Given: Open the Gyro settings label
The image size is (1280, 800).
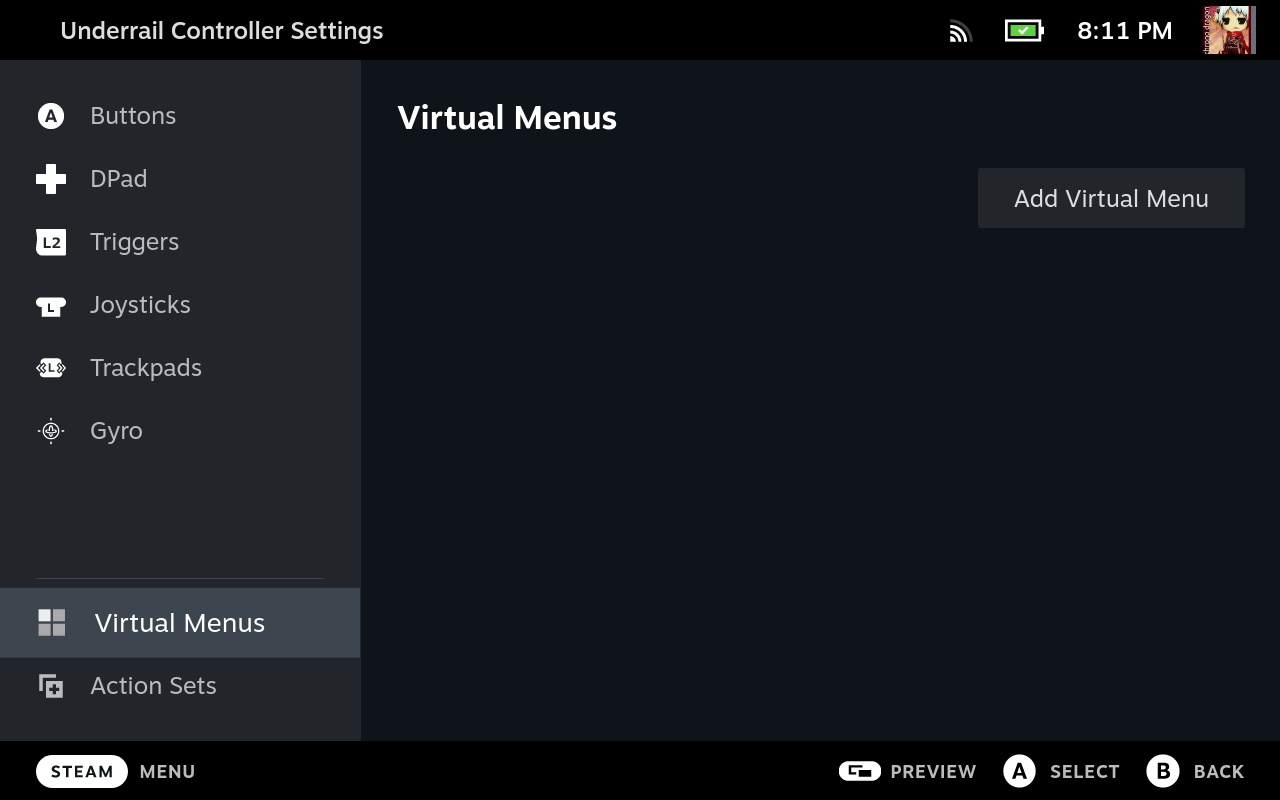Looking at the screenshot, I should (116, 431).
